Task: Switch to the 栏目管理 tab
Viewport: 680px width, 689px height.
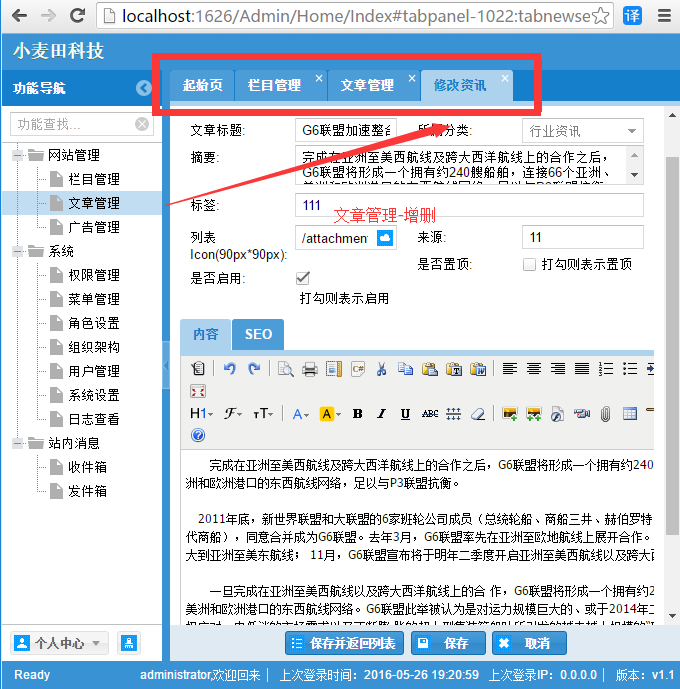Action: [x=275, y=85]
